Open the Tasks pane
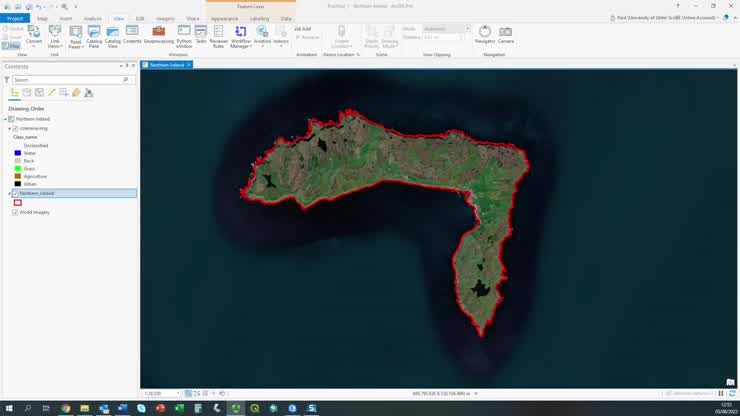The image size is (740, 416). (x=201, y=36)
